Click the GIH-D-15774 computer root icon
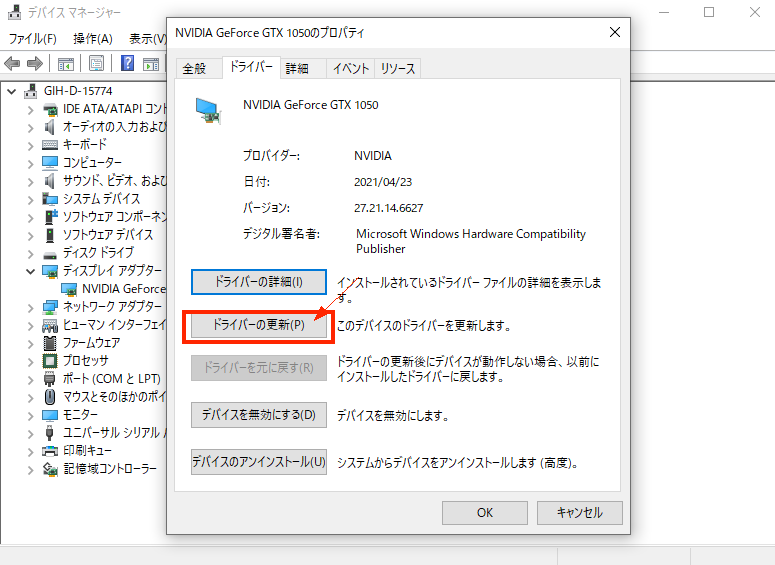 [31, 91]
